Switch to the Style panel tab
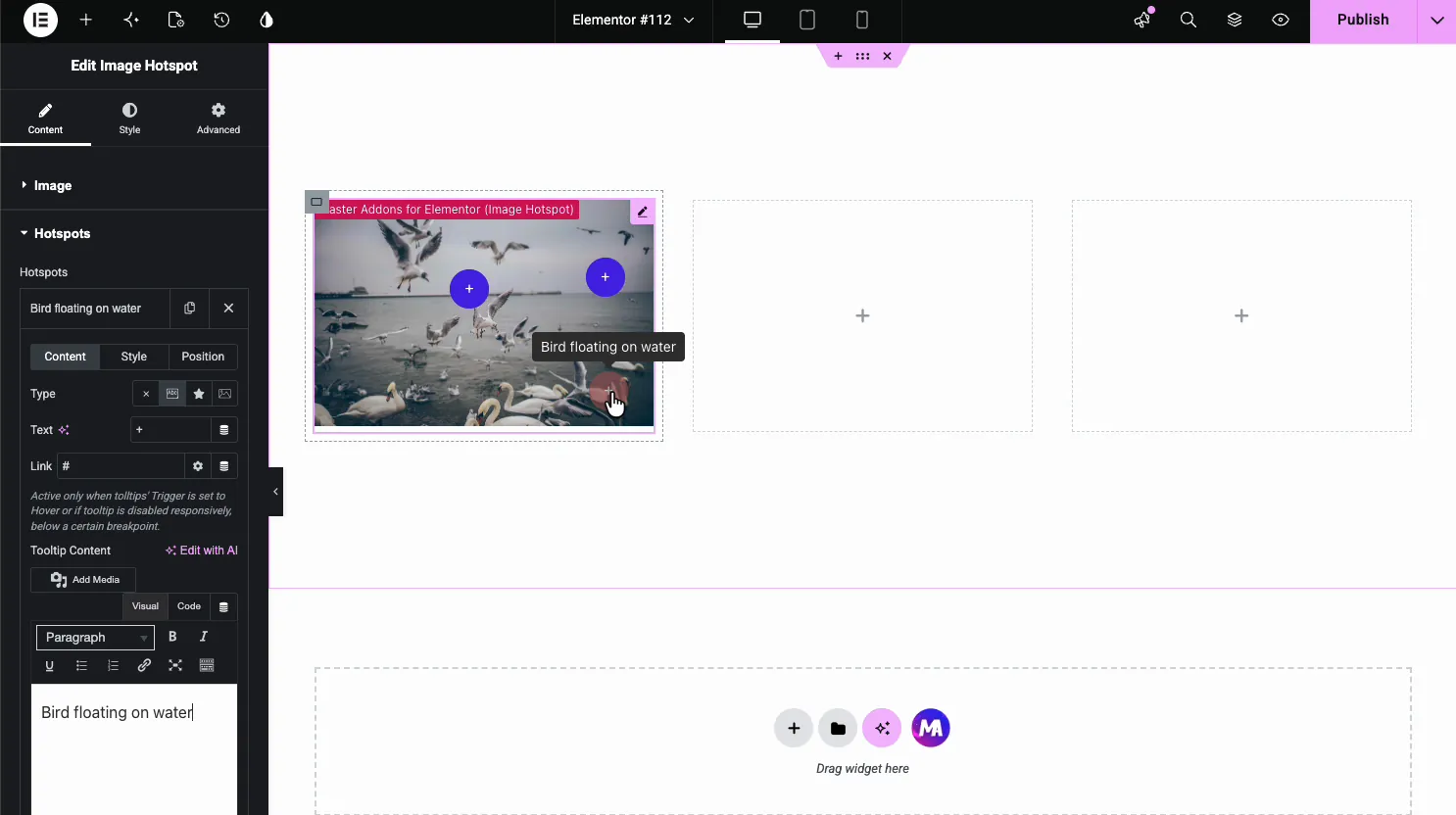 coord(129,118)
